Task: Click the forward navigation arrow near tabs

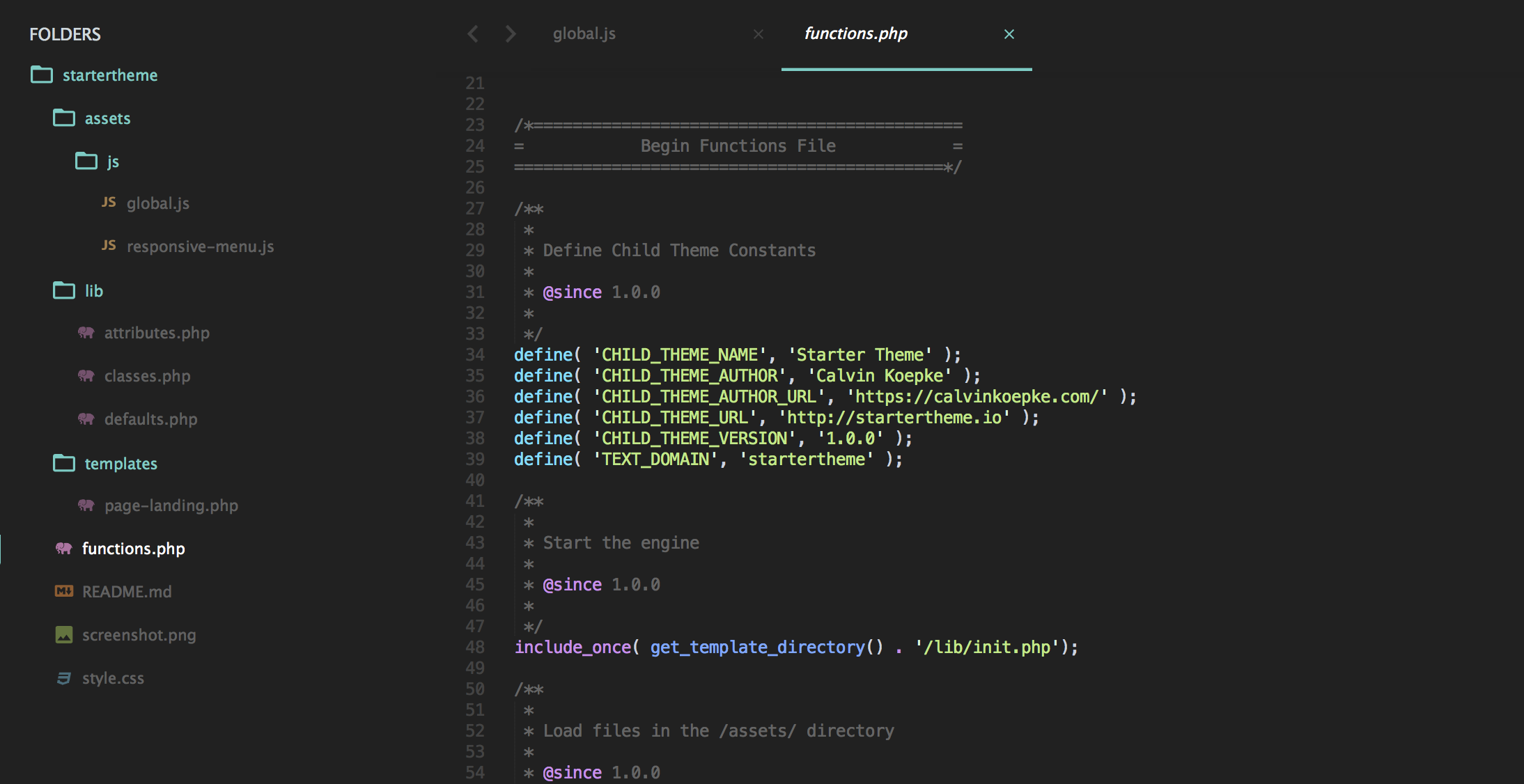Action: point(511,33)
